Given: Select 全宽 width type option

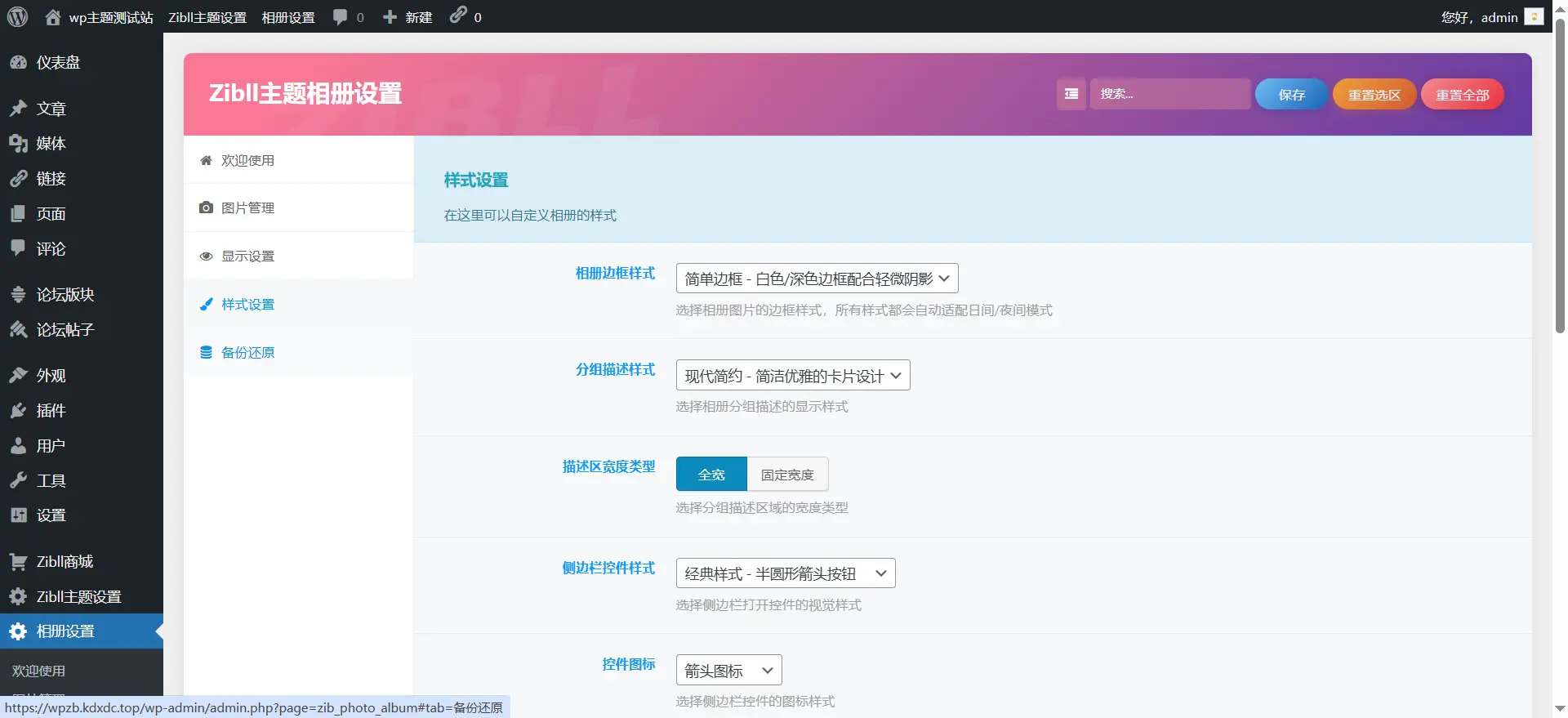Looking at the screenshot, I should point(710,474).
